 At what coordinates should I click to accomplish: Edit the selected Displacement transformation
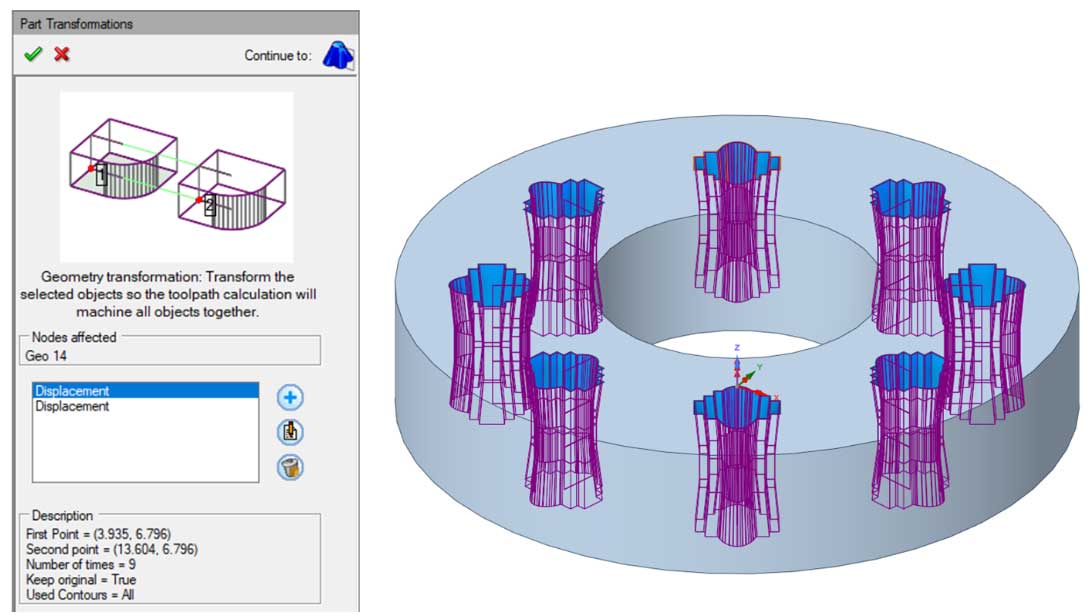(290, 432)
